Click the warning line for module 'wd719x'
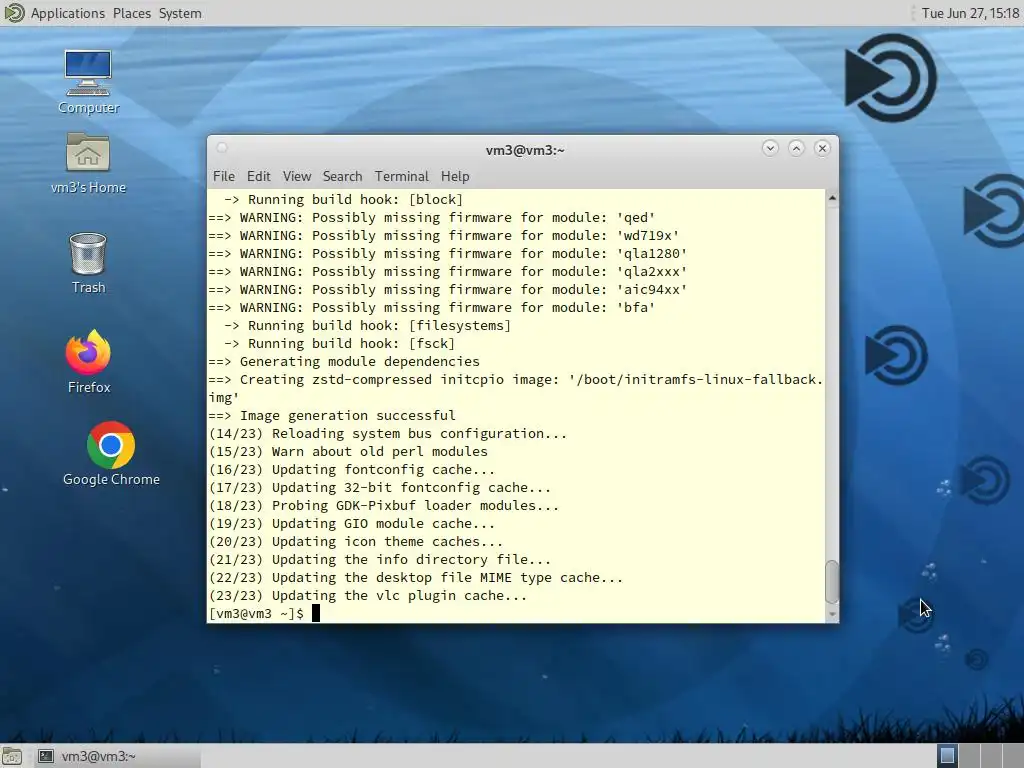The height and width of the screenshot is (768, 1024). point(443,235)
